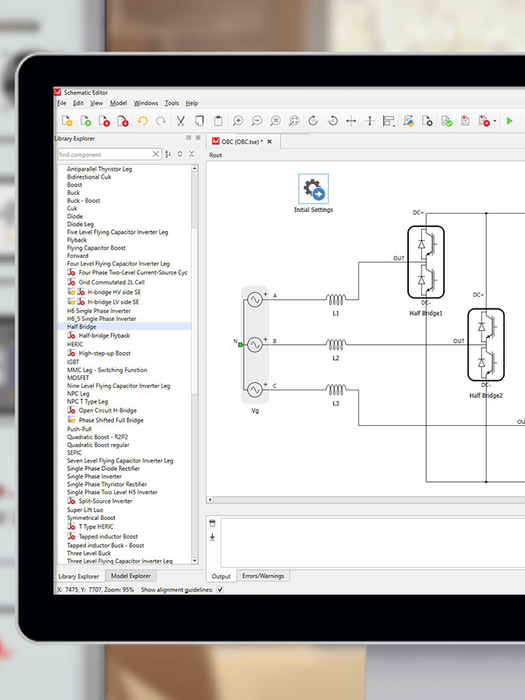Select Phase Shifted Full Bridge item
Image resolution: width=525 pixels, height=700 pixels.
click(111, 420)
